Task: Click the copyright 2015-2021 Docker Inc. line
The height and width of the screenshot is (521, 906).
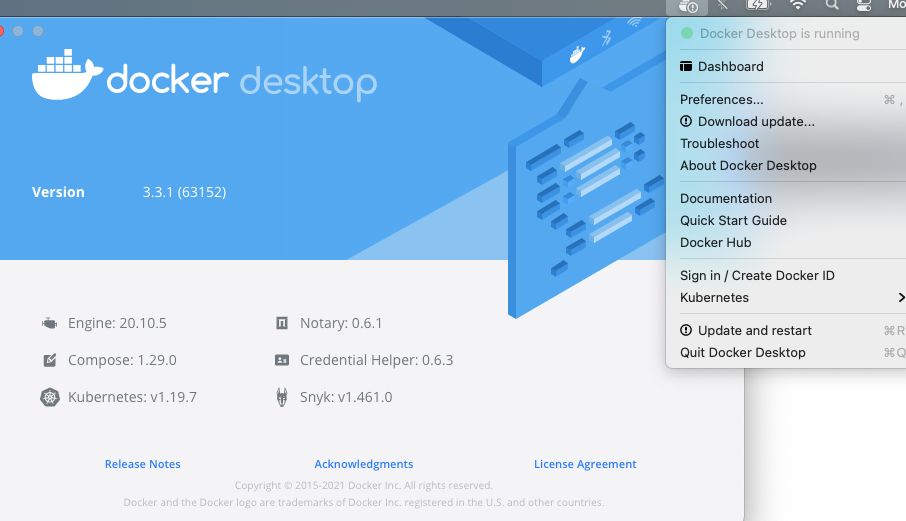Action: click(363, 485)
